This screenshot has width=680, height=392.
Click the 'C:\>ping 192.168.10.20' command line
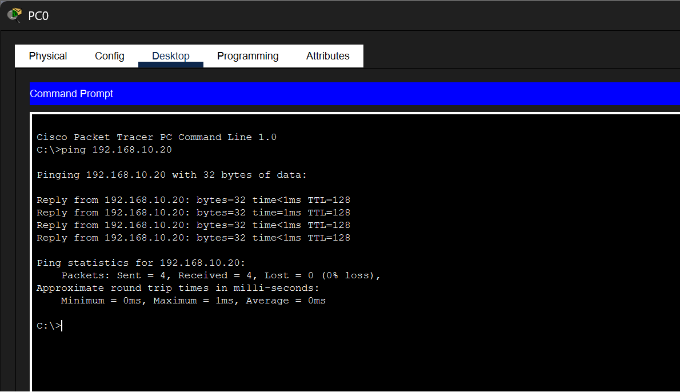(104, 150)
